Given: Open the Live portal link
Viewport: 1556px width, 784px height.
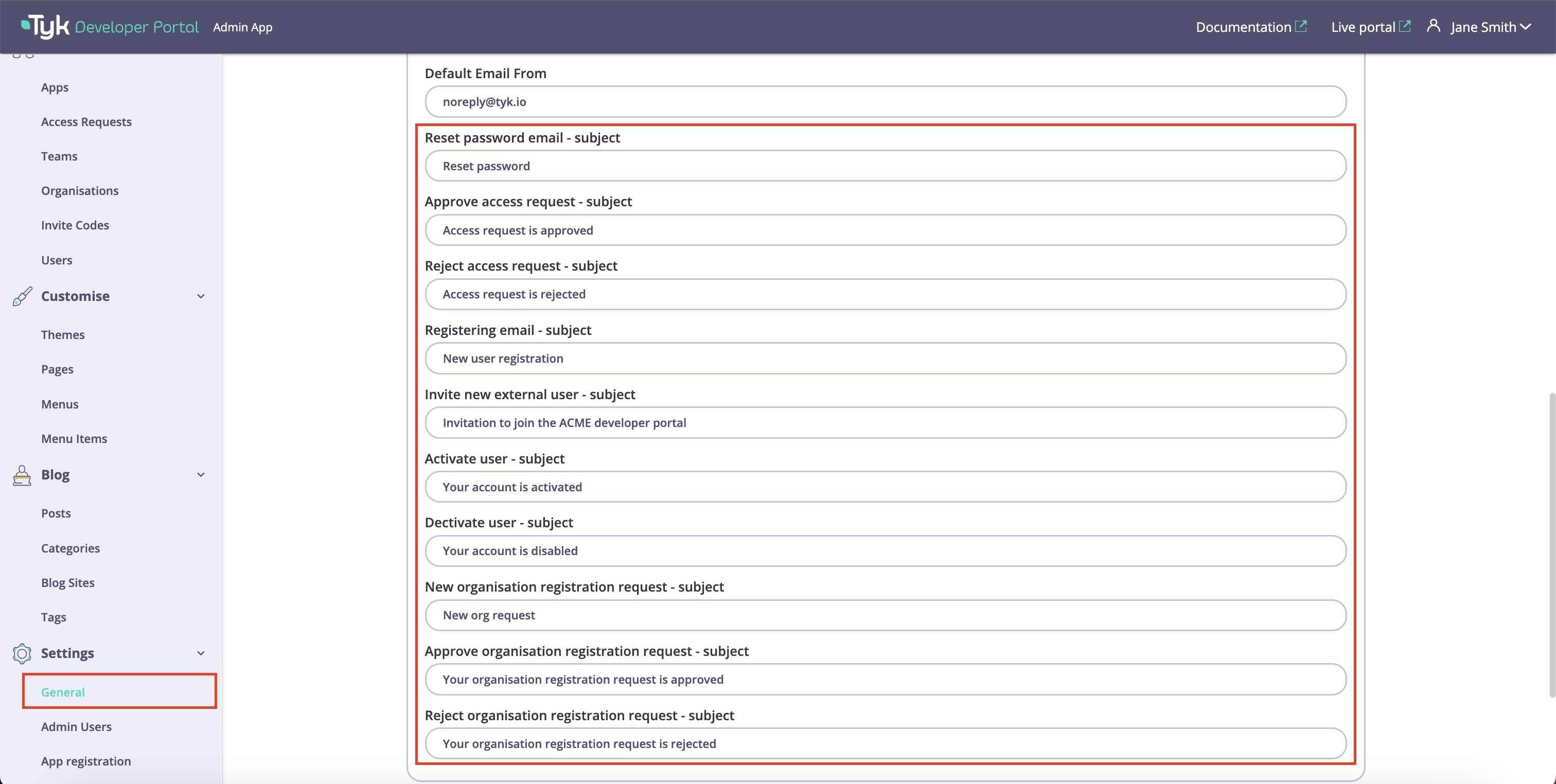Looking at the screenshot, I should point(1363,27).
